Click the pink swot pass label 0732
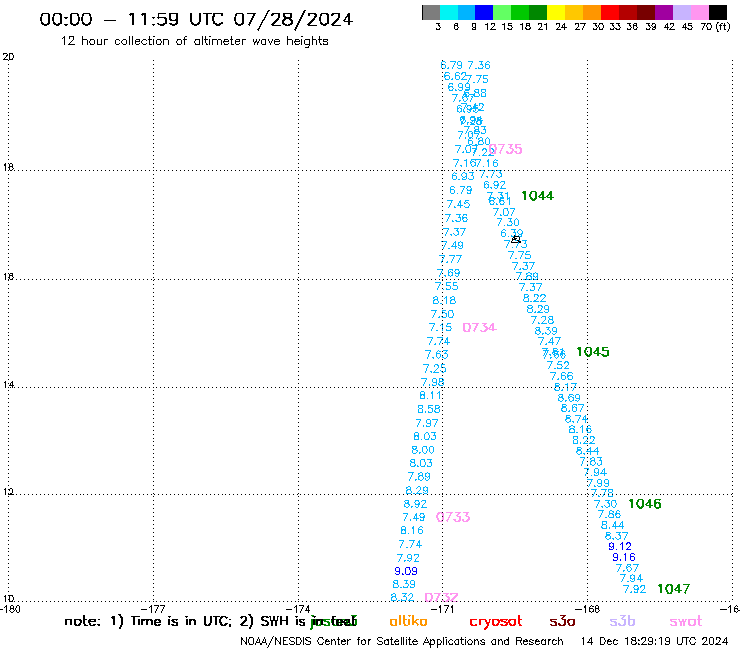The width and height of the screenshot is (740, 650). pos(441,597)
